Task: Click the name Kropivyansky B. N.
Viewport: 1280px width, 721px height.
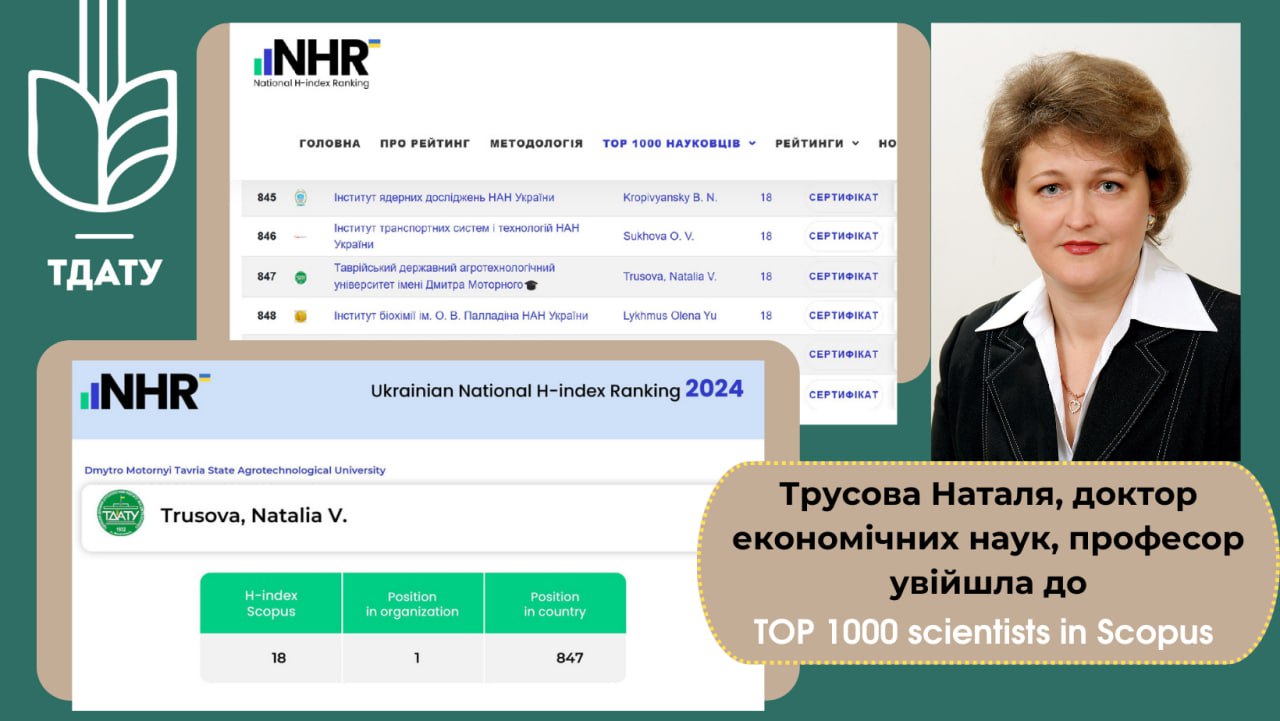Action: pos(670,198)
